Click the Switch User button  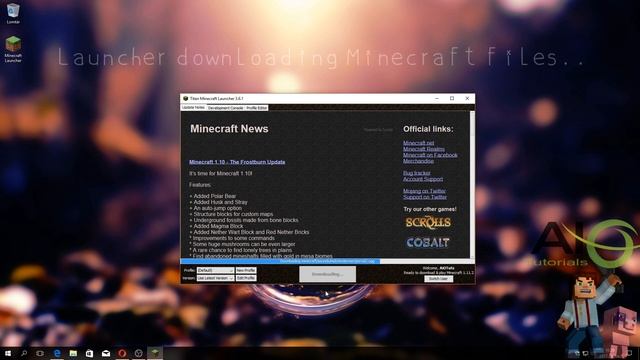pyautogui.click(x=438, y=279)
